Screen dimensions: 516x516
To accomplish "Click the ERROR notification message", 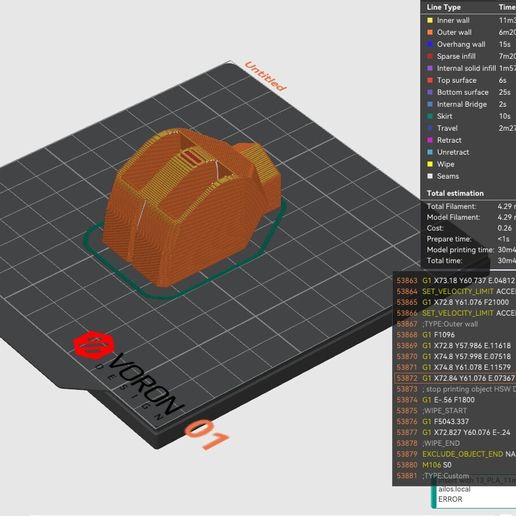I will 450,499.
